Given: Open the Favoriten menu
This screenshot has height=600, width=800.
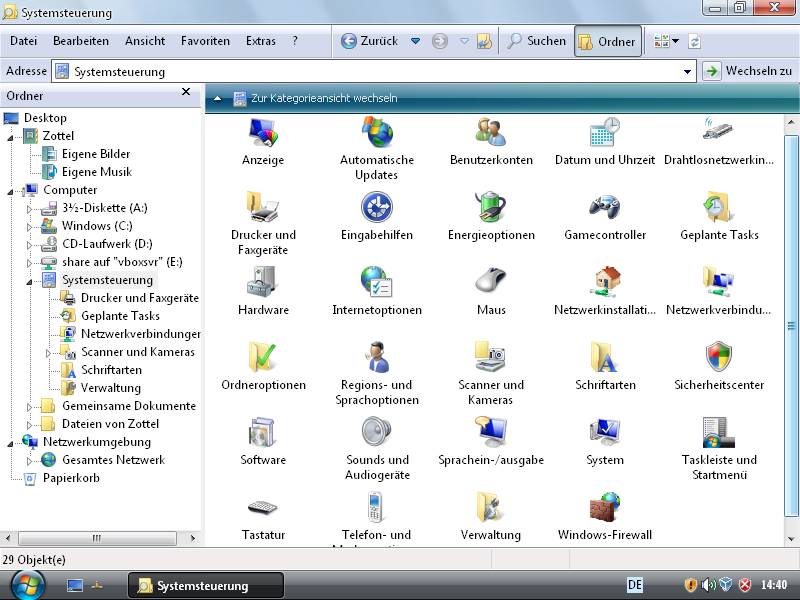Looking at the screenshot, I should point(205,41).
